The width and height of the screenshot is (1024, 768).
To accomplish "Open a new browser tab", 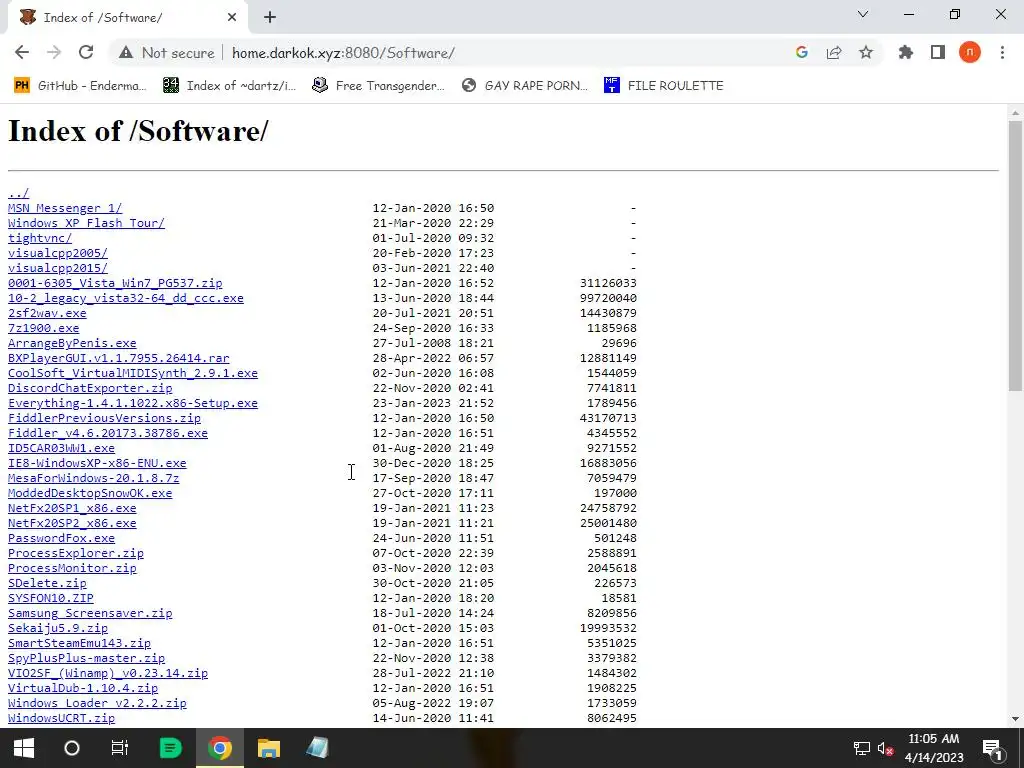I will [x=270, y=18].
